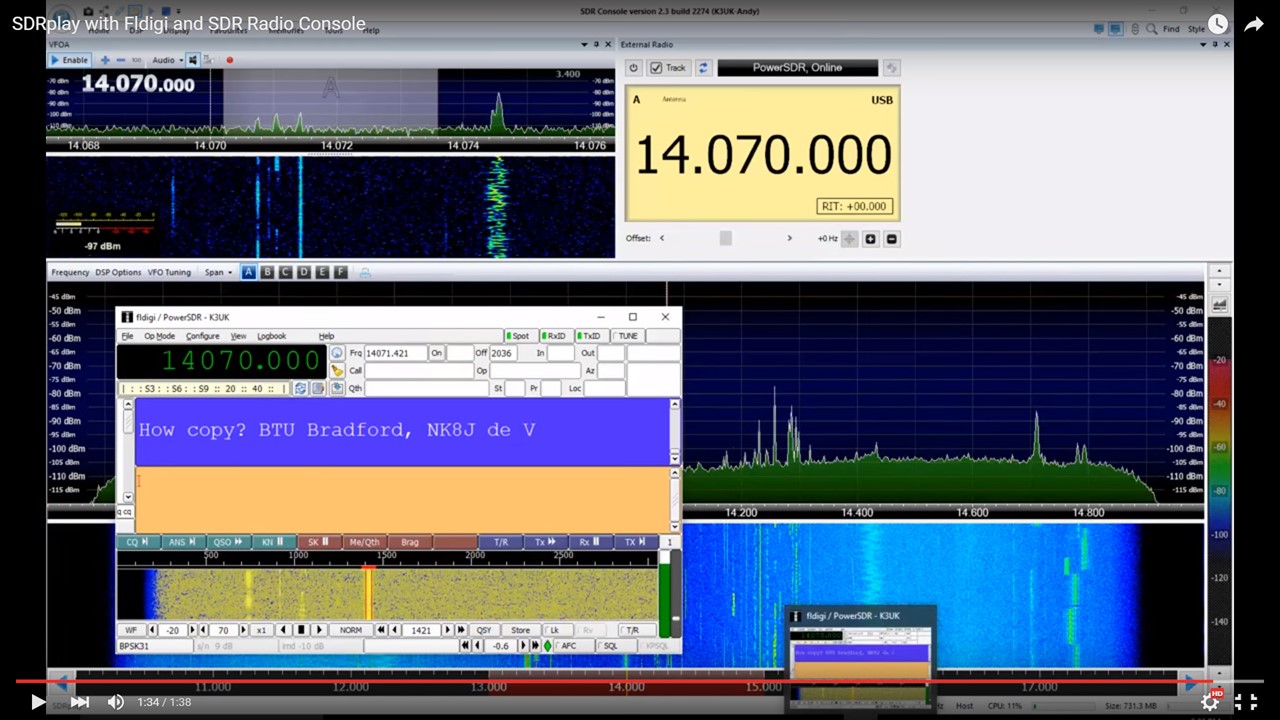The height and width of the screenshot is (720, 1280).
Task: Click the Offset slider thumb
Action: click(x=726, y=238)
